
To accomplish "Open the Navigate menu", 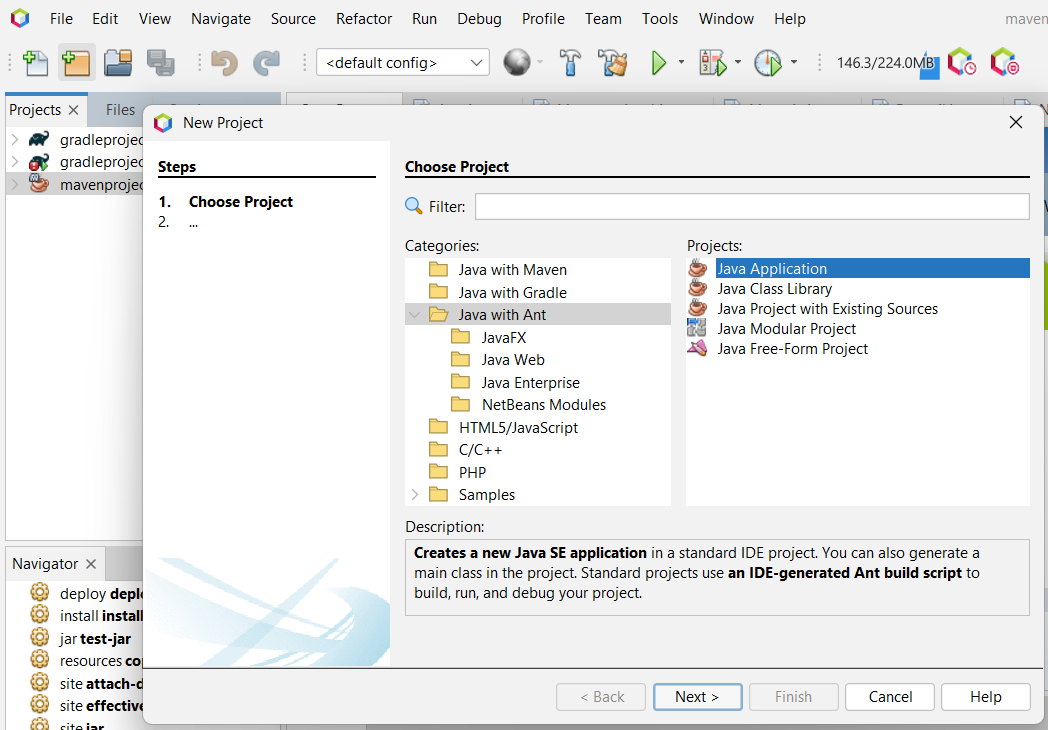I will click(221, 19).
